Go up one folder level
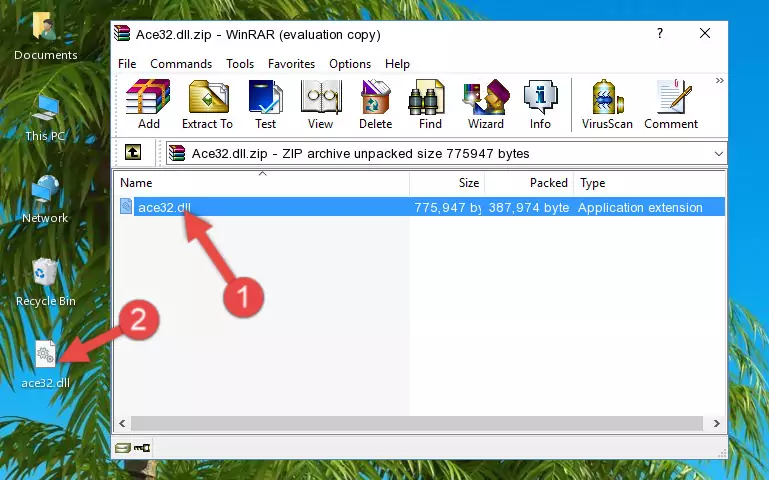The image size is (769, 480). pyautogui.click(x=133, y=152)
